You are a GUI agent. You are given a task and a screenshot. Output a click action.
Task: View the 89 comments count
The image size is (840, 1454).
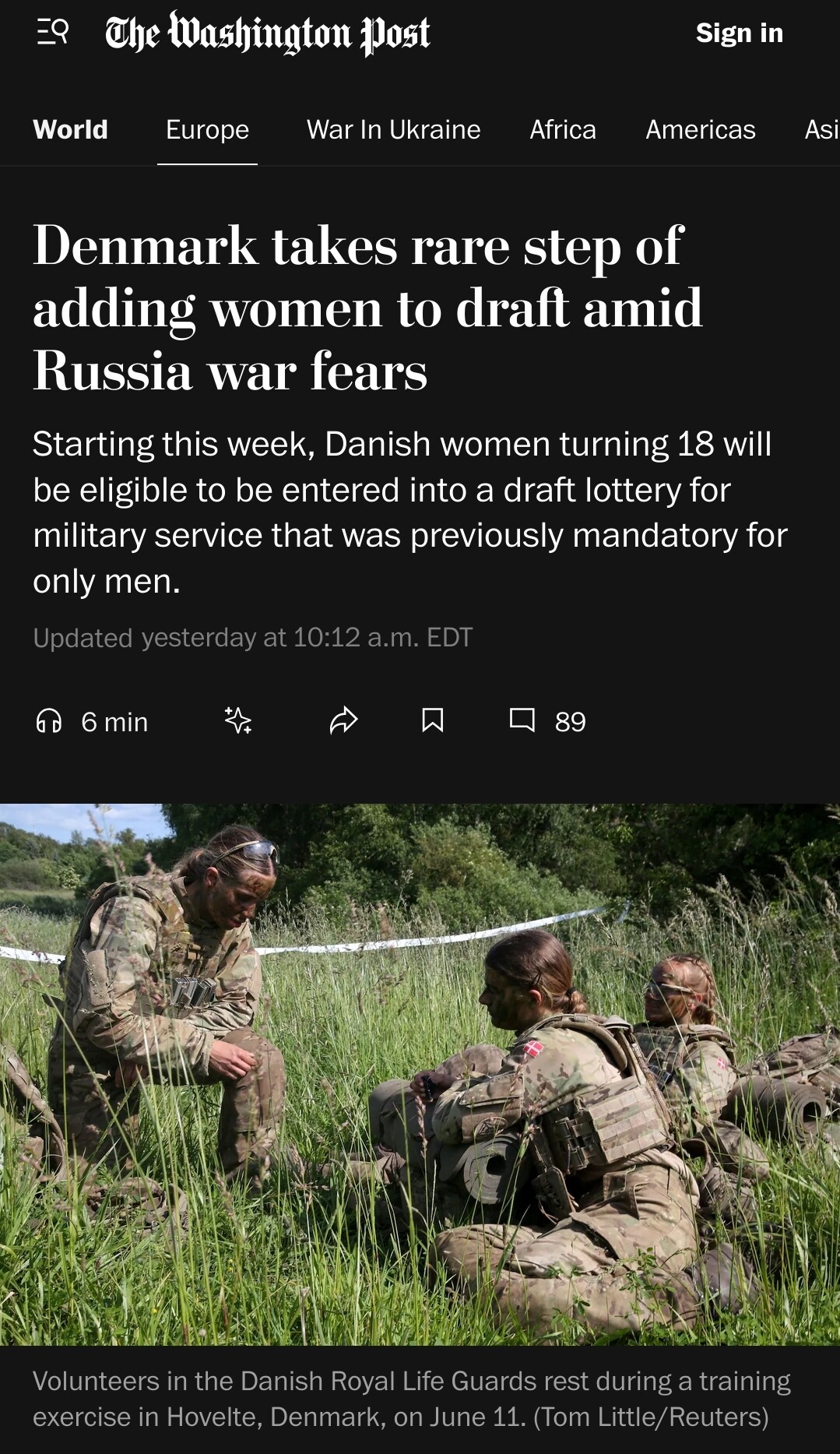(x=570, y=722)
